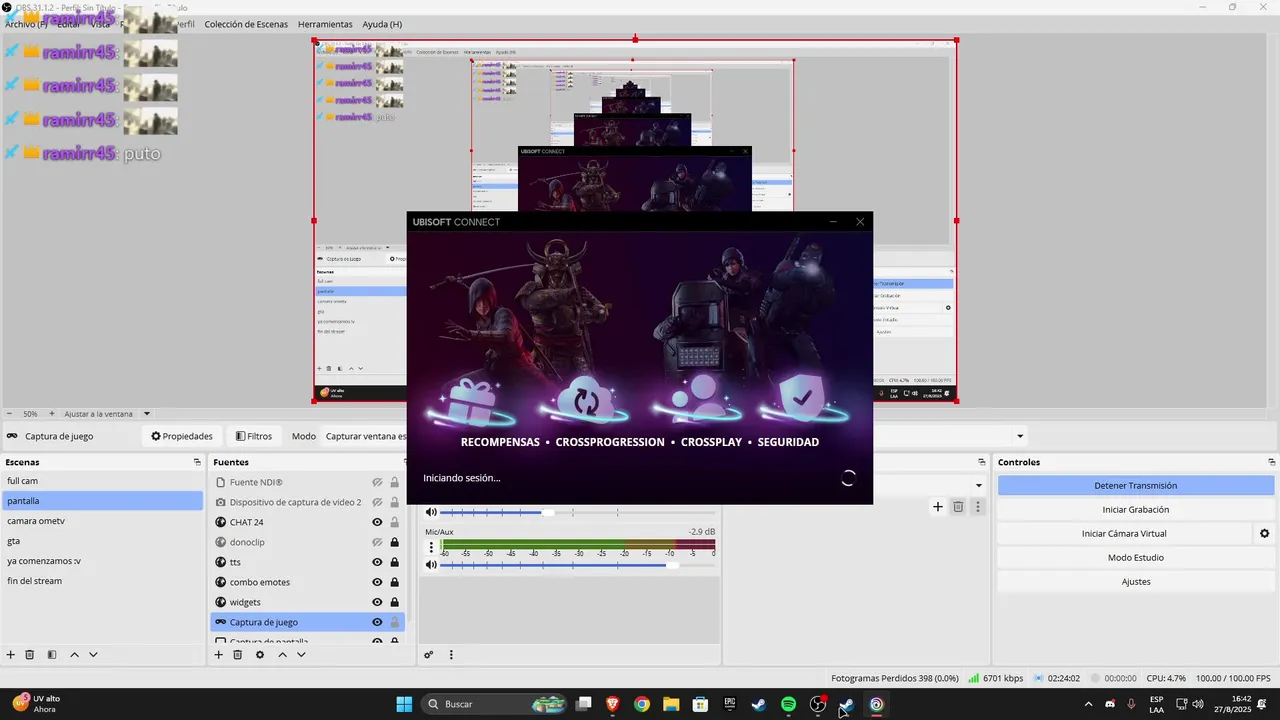This screenshot has height=720, width=1280.
Task: Select the full cam scene
Action: 102,481
